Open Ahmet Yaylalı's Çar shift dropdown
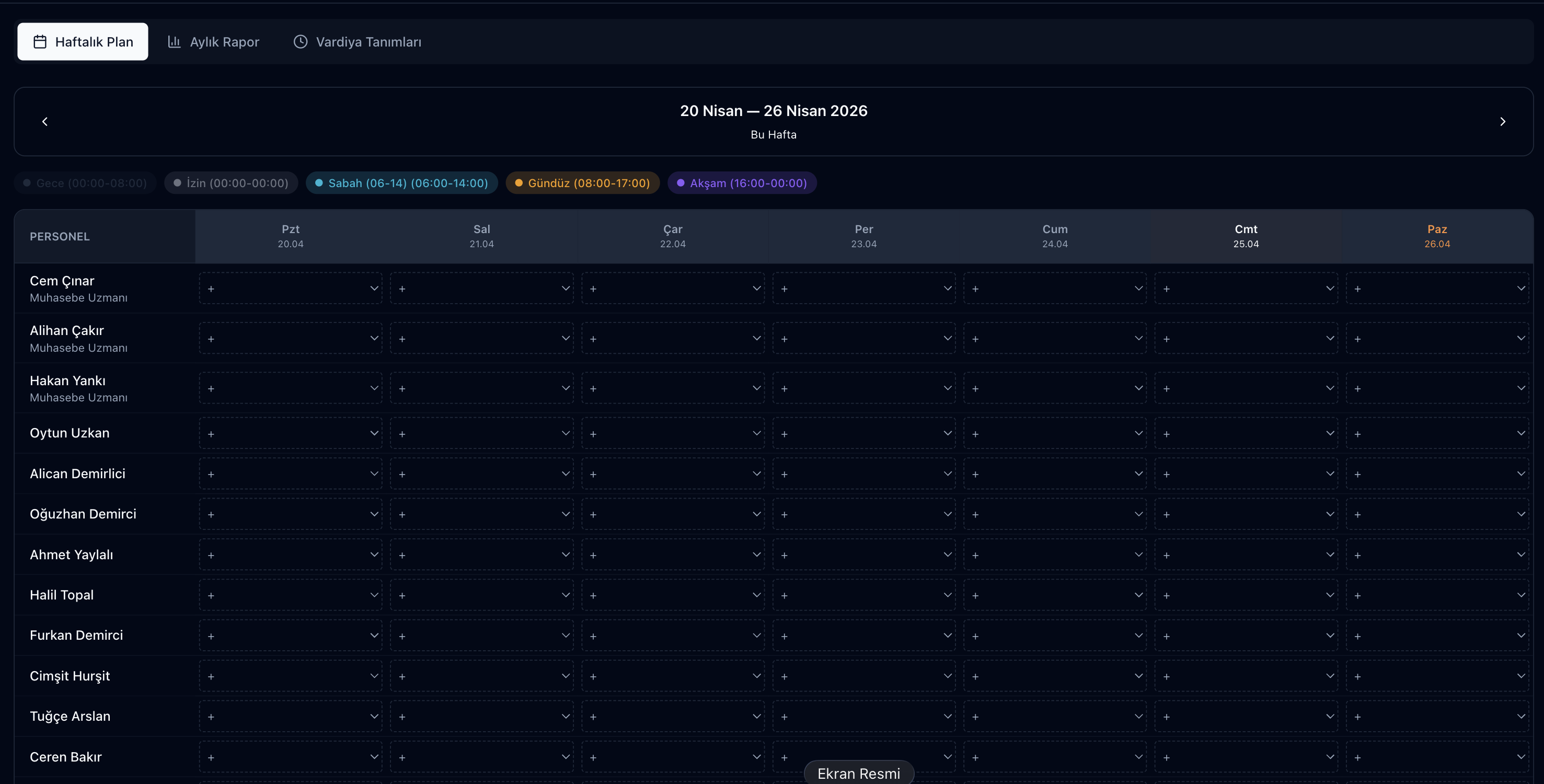 (673, 555)
